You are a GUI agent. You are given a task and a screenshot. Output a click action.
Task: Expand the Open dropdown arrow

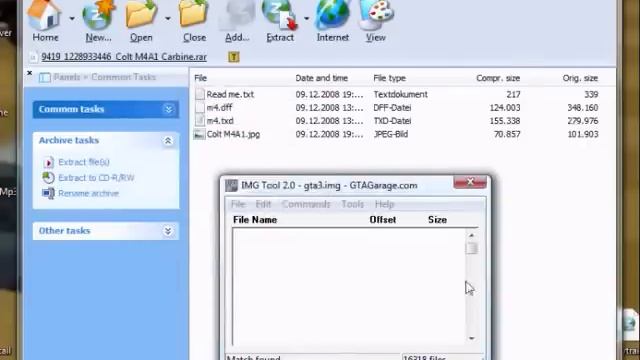[x=168, y=18]
